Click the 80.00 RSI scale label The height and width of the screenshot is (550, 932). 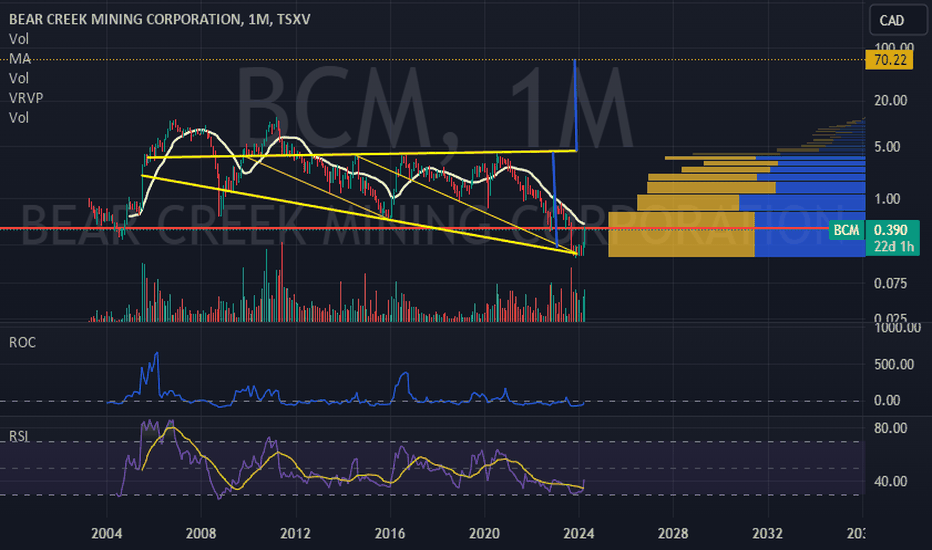(890, 428)
